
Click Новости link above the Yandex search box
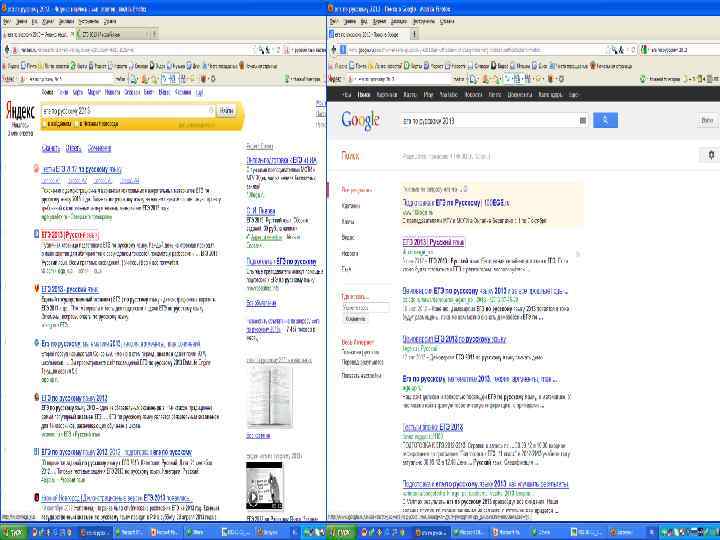(112, 92)
